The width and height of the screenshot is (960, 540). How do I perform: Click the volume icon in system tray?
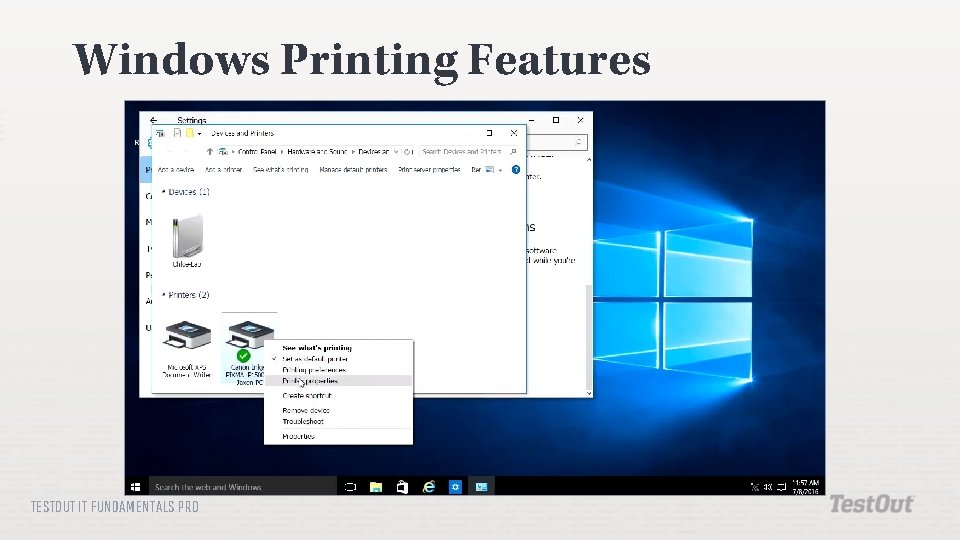(x=768, y=487)
